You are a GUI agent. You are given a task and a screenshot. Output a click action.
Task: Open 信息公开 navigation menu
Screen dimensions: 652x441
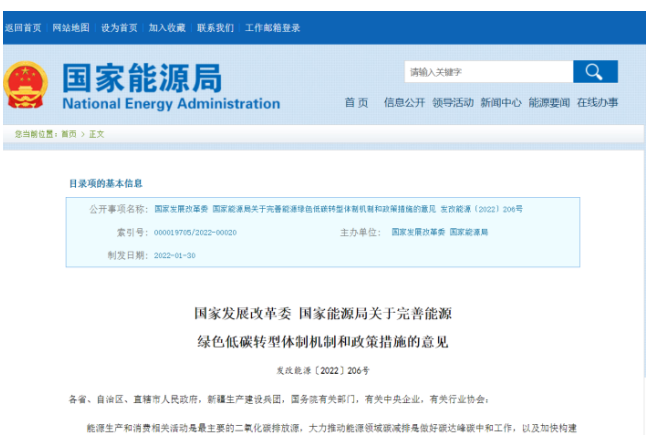pyautogui.click(x=404, y=103)
